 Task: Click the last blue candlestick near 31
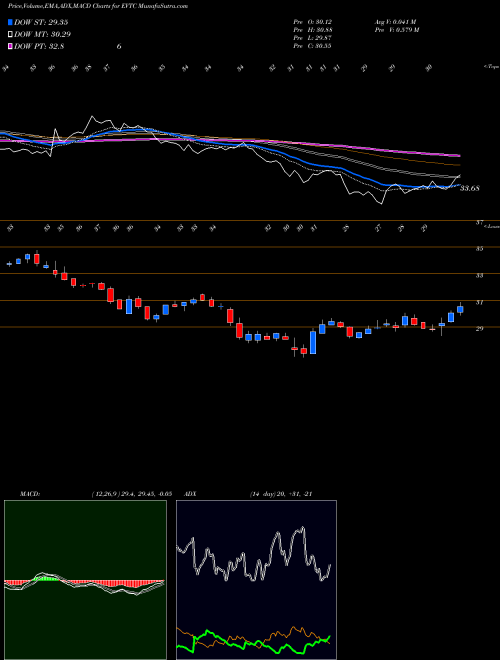460,309
